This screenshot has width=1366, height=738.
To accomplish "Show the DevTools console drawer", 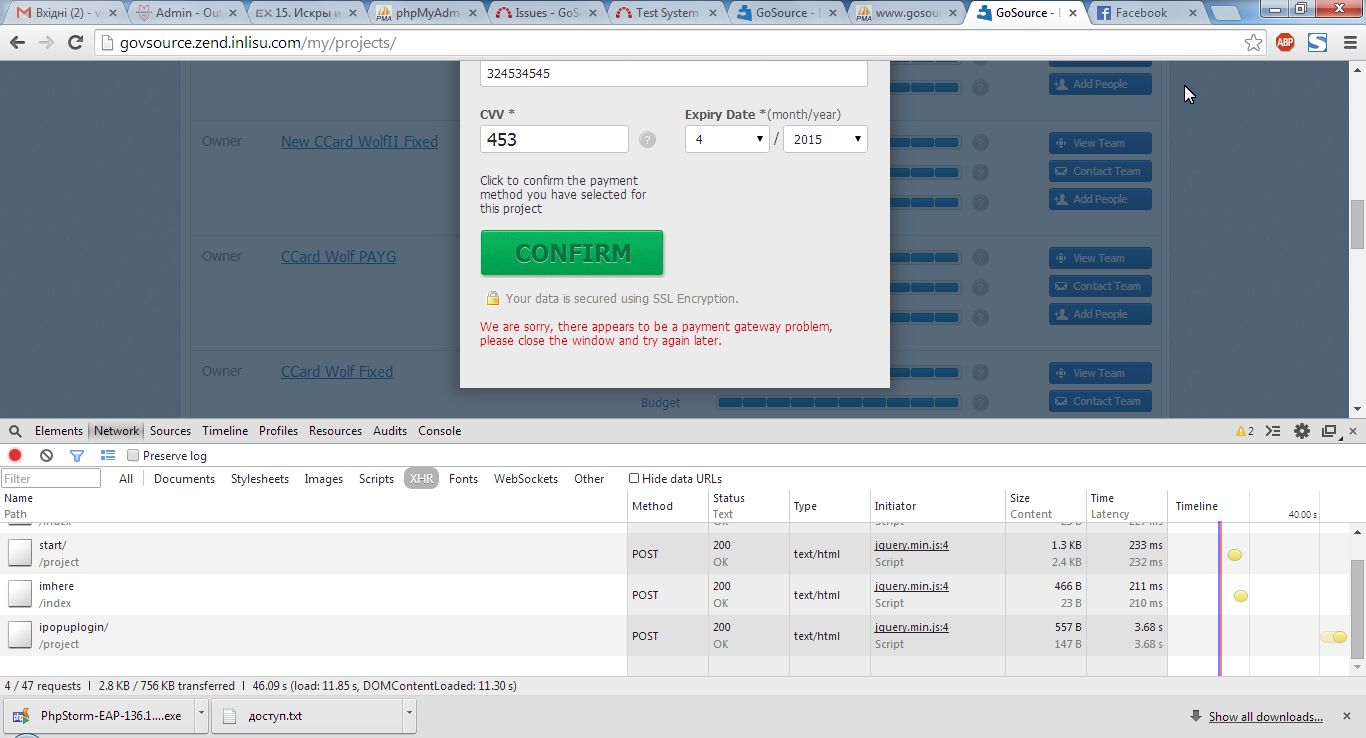I will point(1273,431).
